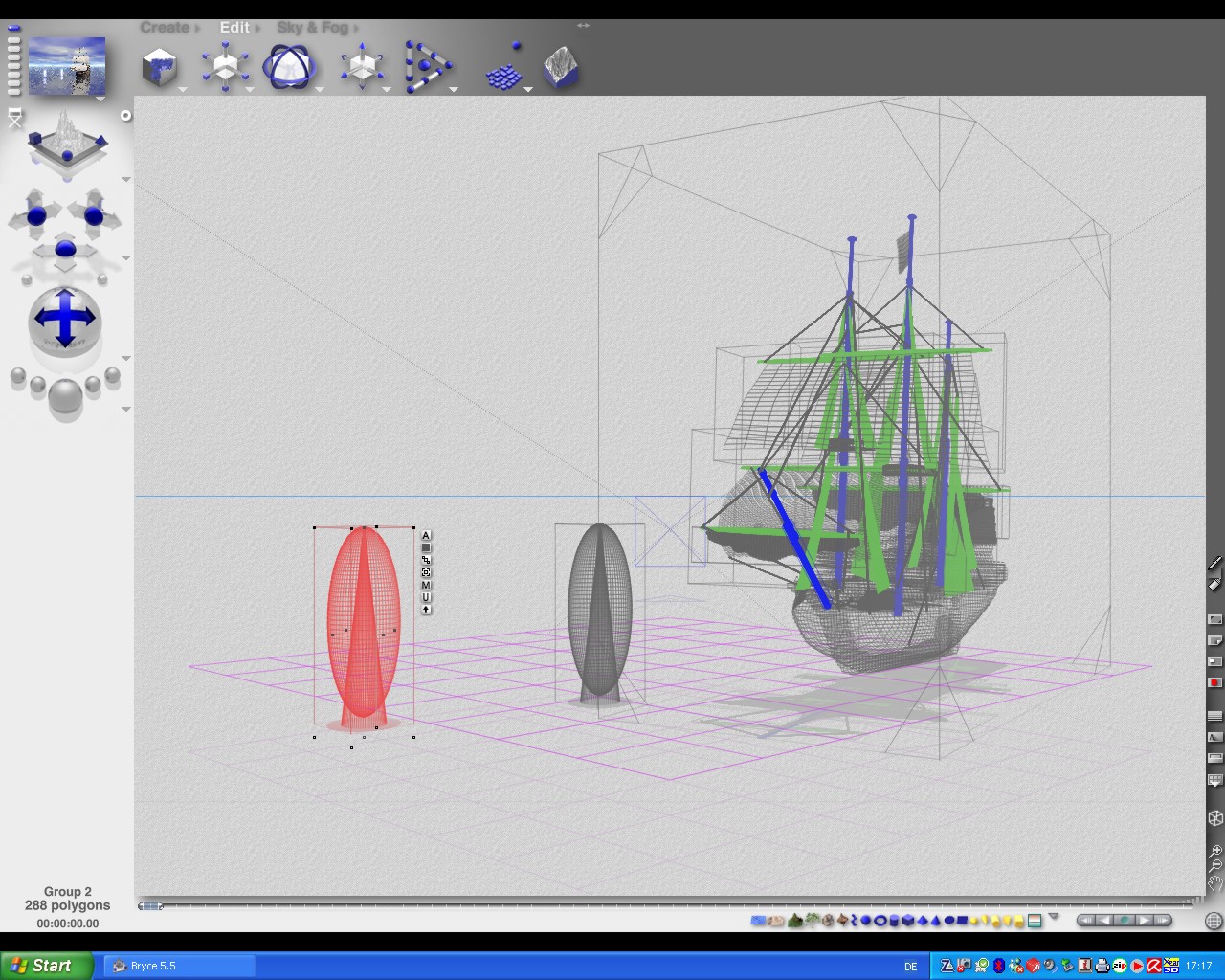
Task: Open the nano preview options triangle
Action: 100,99
